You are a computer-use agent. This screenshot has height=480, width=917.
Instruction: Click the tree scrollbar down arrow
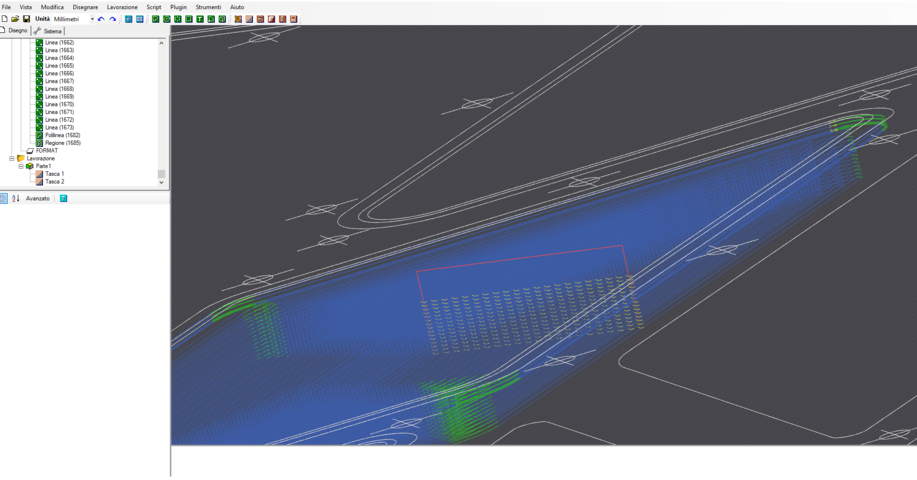161,182
